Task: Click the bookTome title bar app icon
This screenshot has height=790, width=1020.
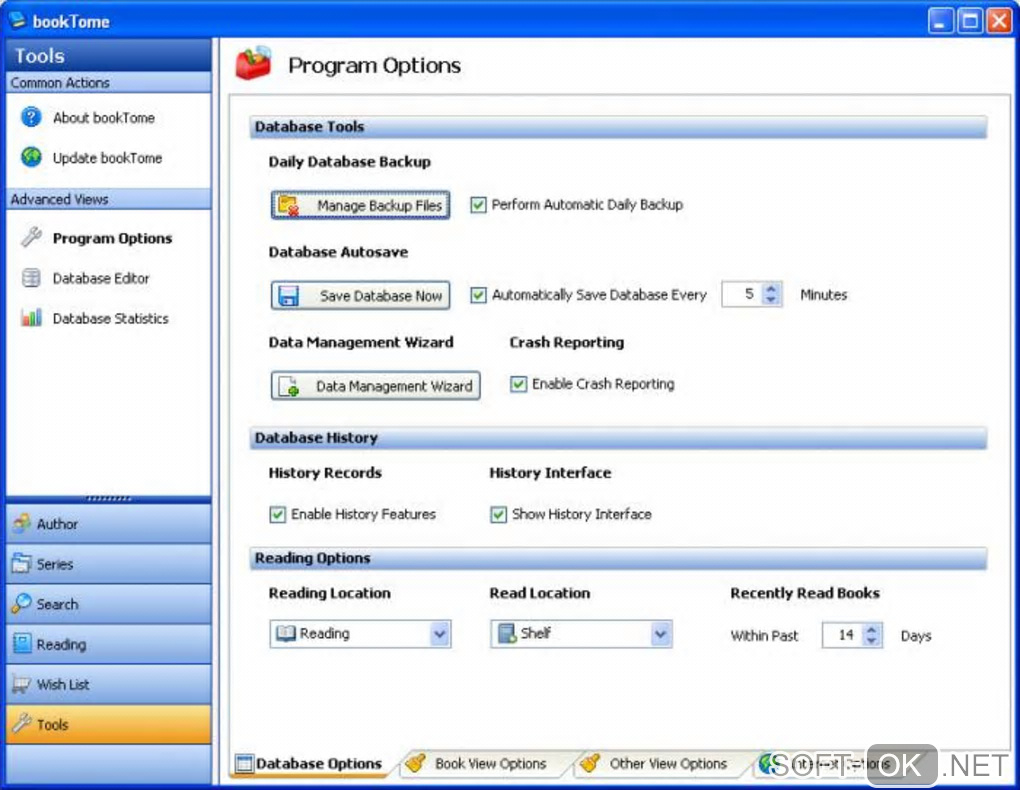Action: tap(16, 20)
